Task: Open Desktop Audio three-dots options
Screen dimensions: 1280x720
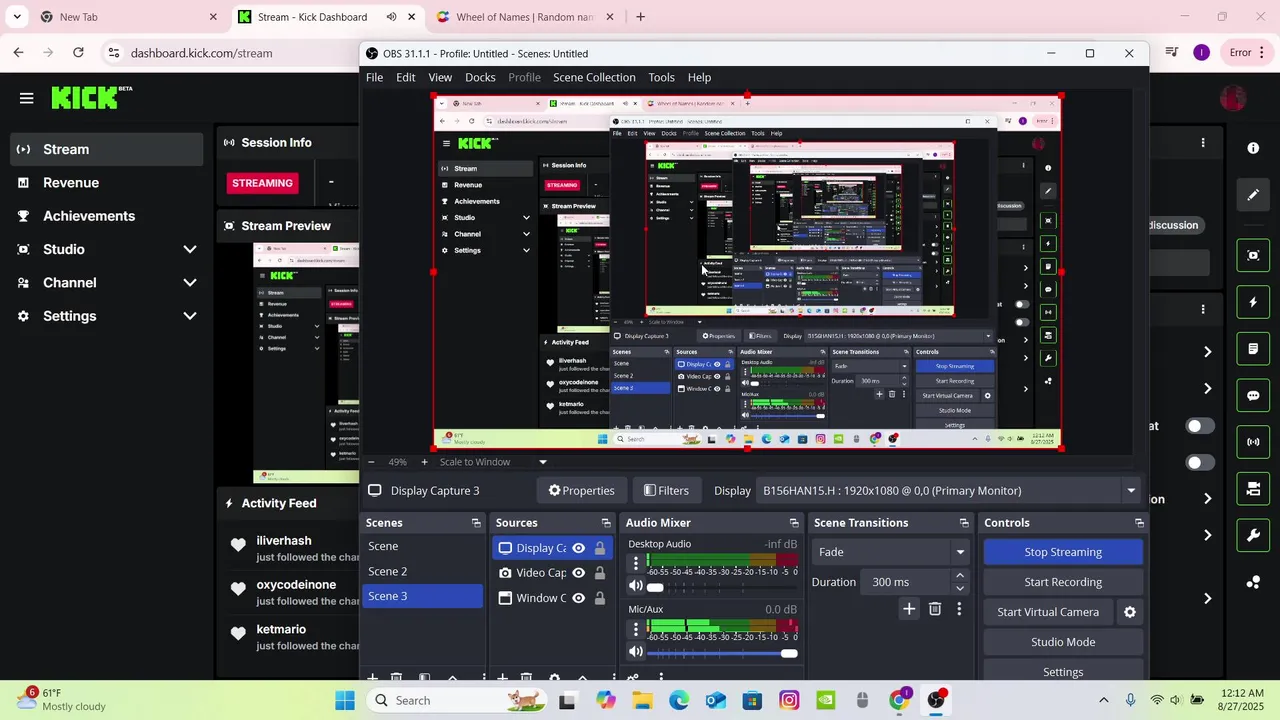Action: click(635, 564)
